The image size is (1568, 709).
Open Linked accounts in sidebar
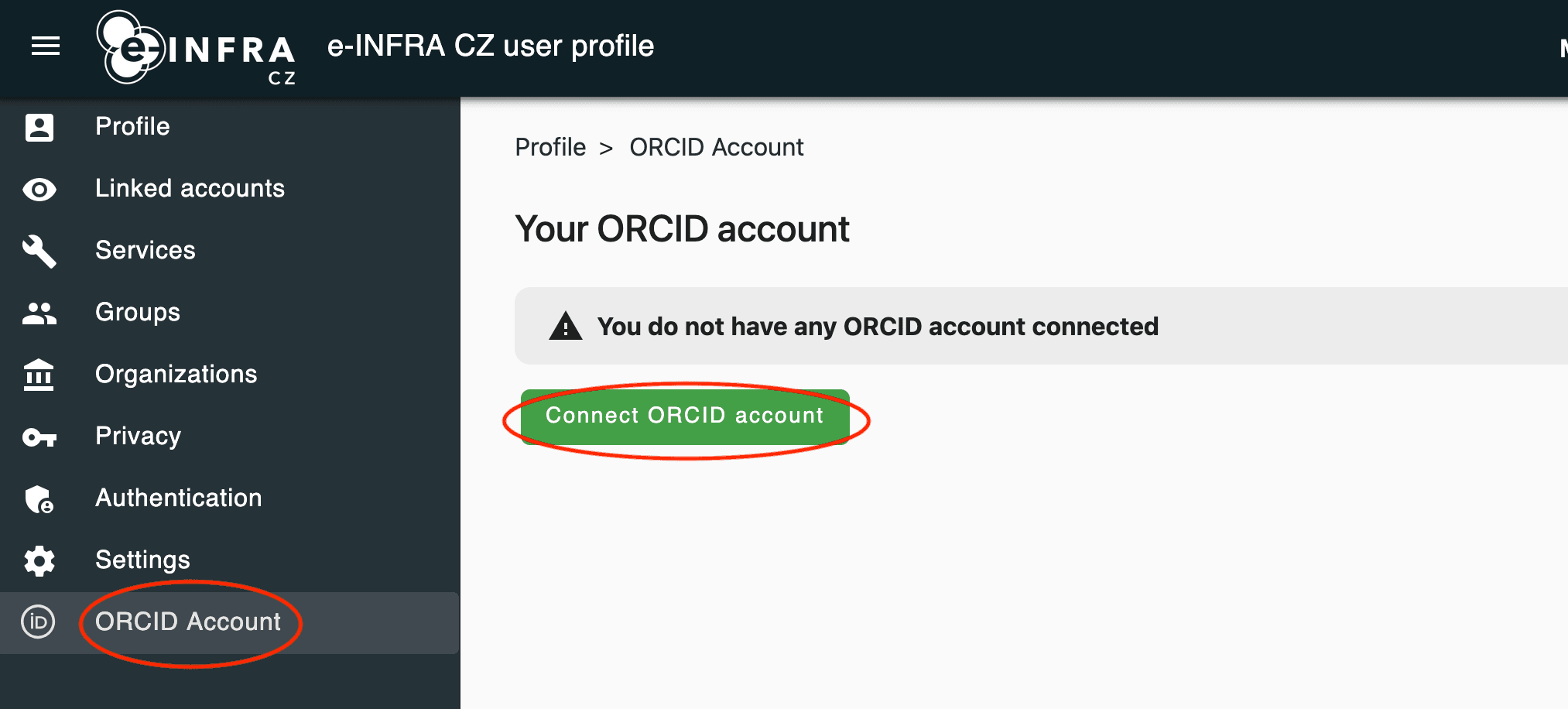click(190, 188)
